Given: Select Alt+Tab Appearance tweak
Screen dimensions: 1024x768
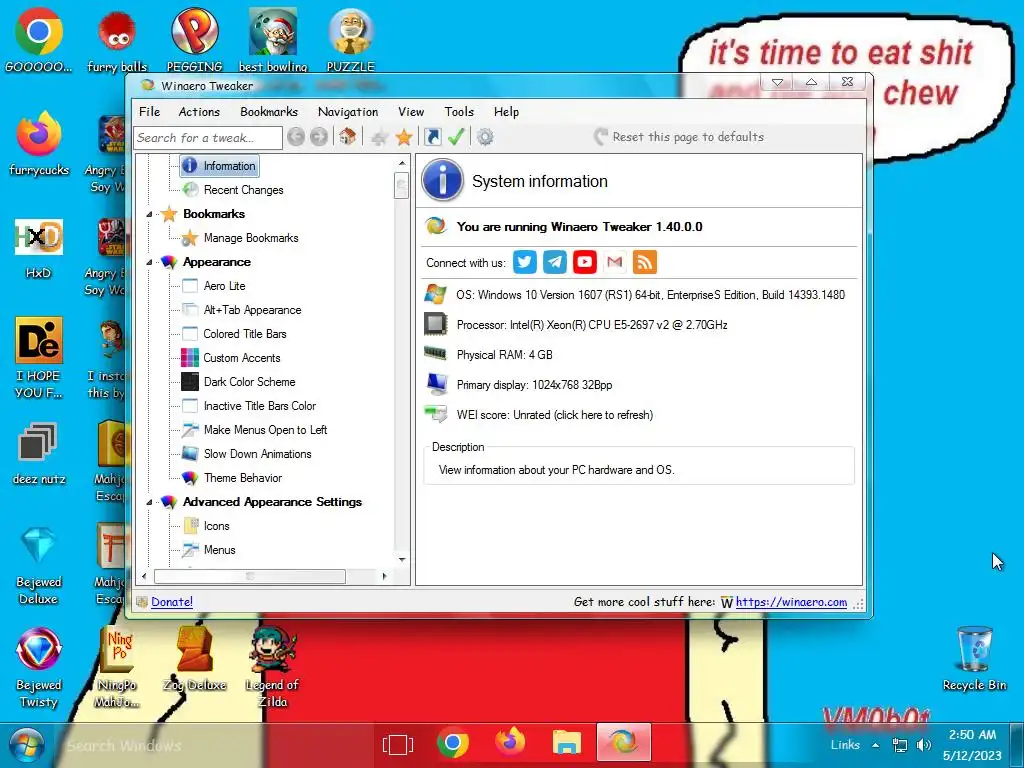Looking at the screenshot, I should pos(252,310).
